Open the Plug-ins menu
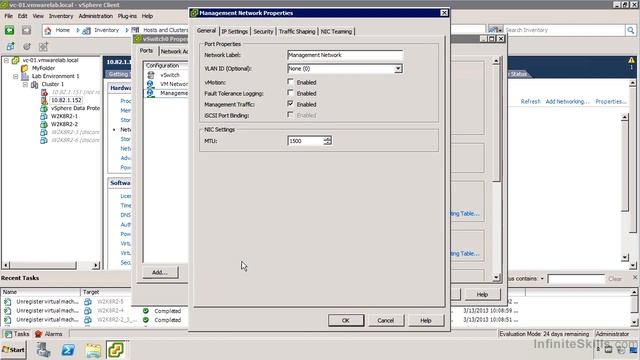Image resolution: width=640 pixels, height=360 pixels. [x=127, y=16]
